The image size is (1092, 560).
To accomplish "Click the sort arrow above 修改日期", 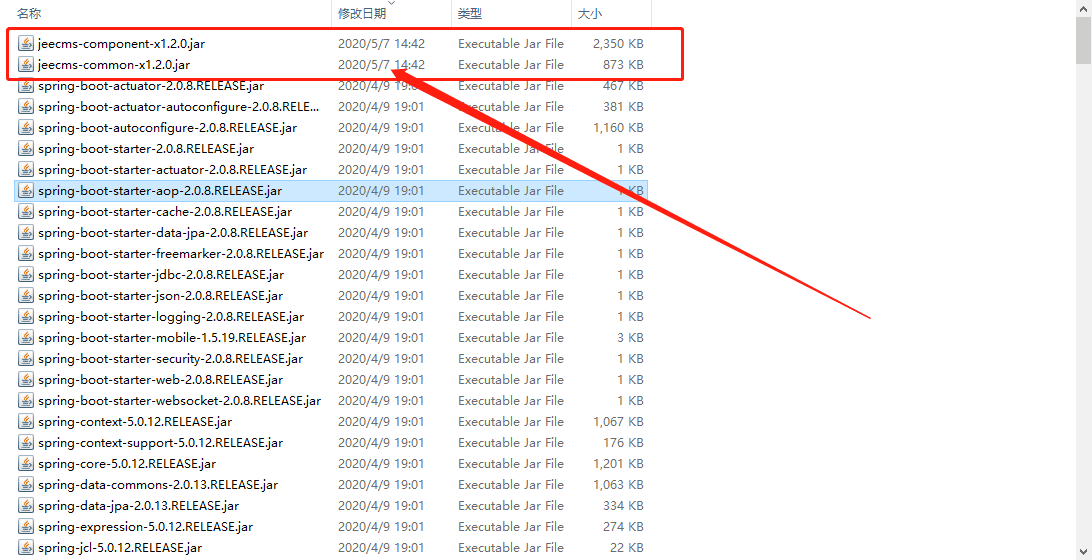I will tap(391, 3).
